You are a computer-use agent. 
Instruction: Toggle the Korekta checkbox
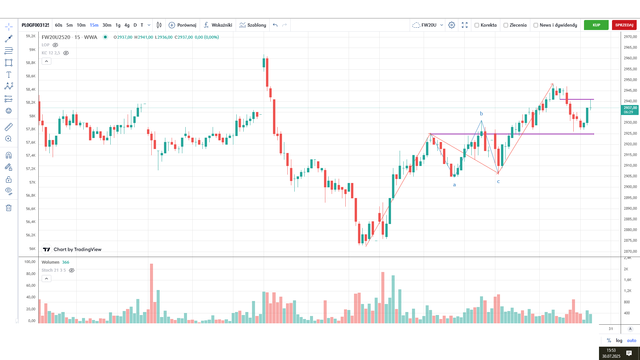pos(476,25)
